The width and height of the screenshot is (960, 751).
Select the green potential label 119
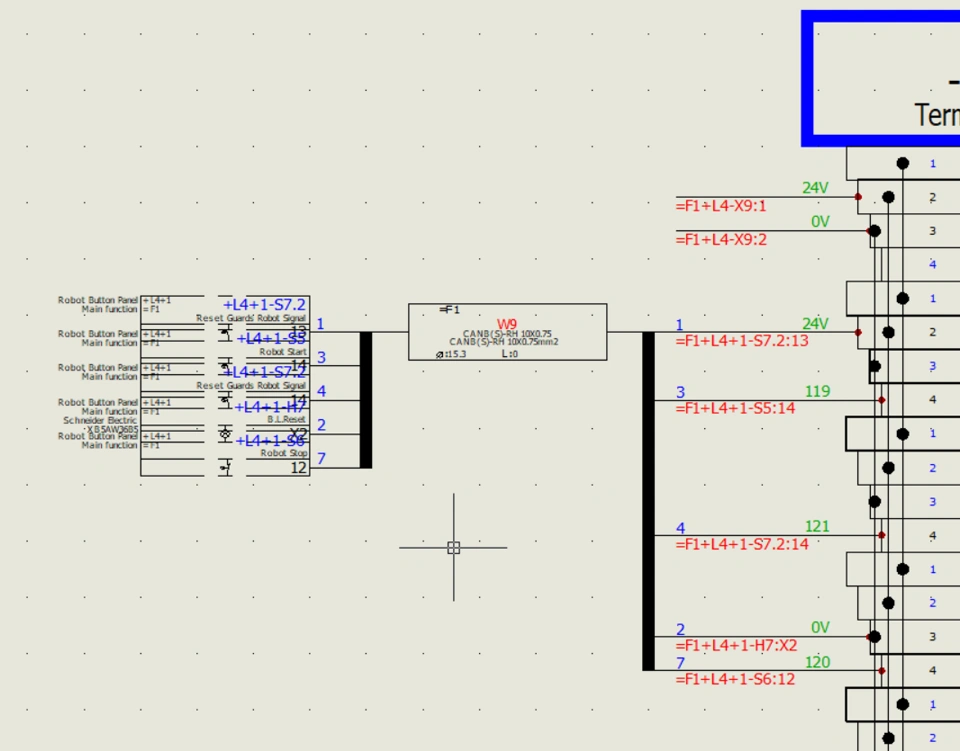tap(817, 391)
